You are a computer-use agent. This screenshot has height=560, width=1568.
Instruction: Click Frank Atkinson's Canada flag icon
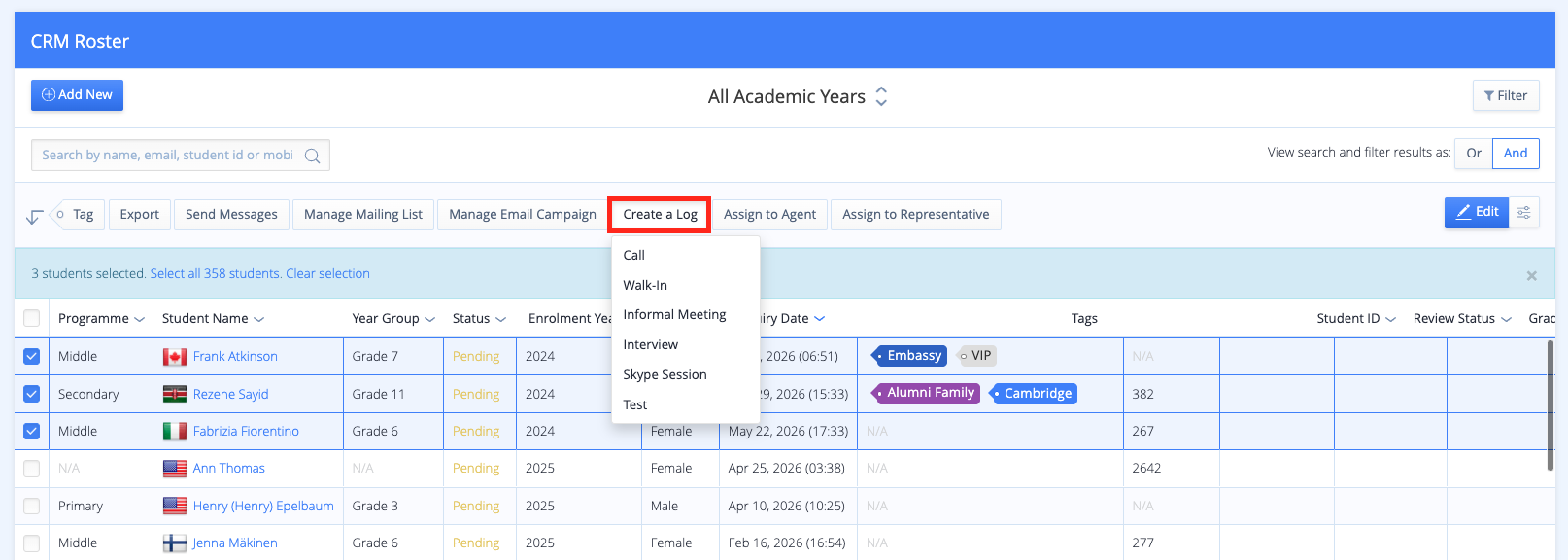tap(175, 357)
